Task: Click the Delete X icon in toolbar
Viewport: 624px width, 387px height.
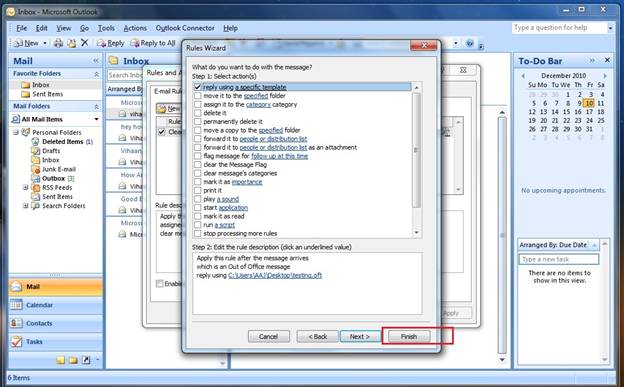Action: tap(84, 43)
